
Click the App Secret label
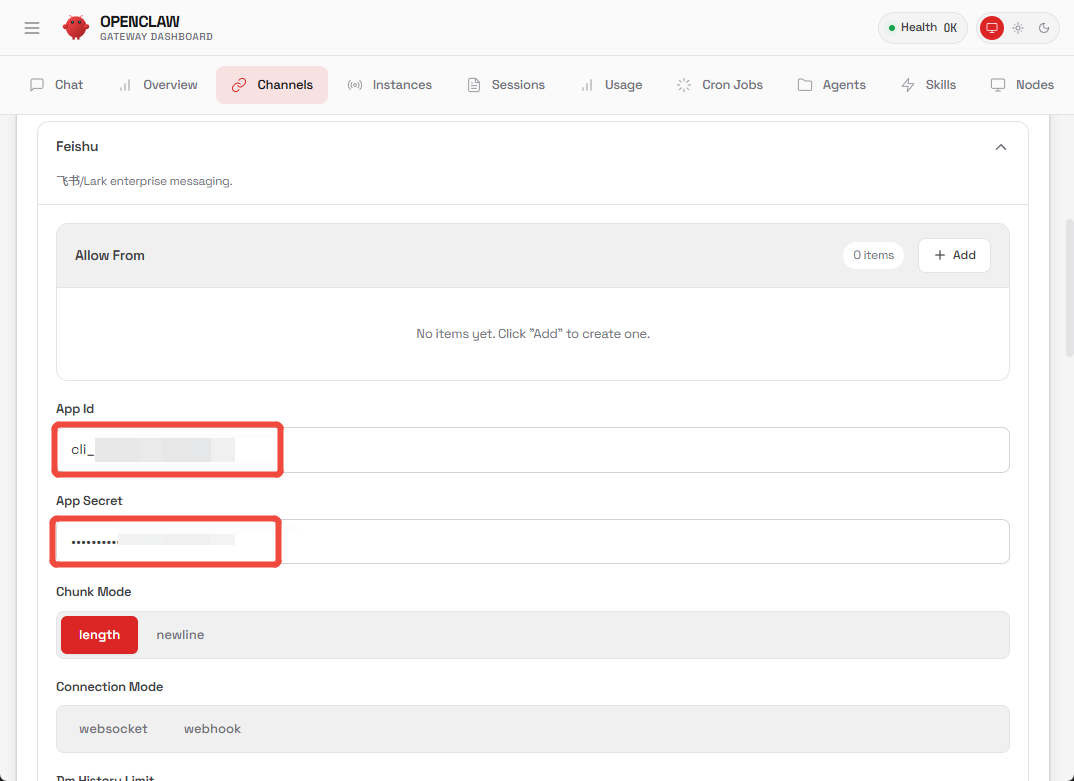[89, 501]
